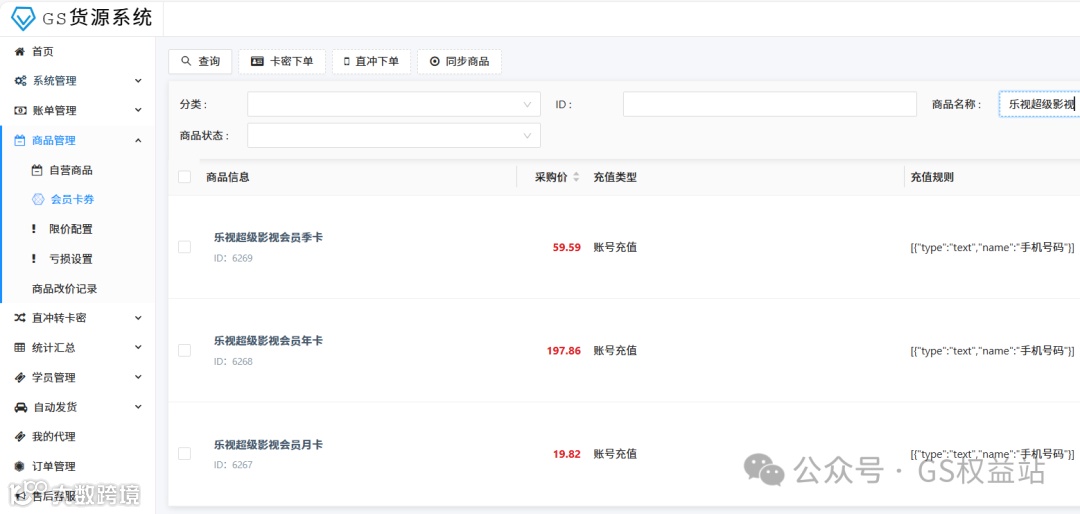Click the 同步商品 button
The width and height of the screenshot is (1080, 514).
[x=459, y=61]
